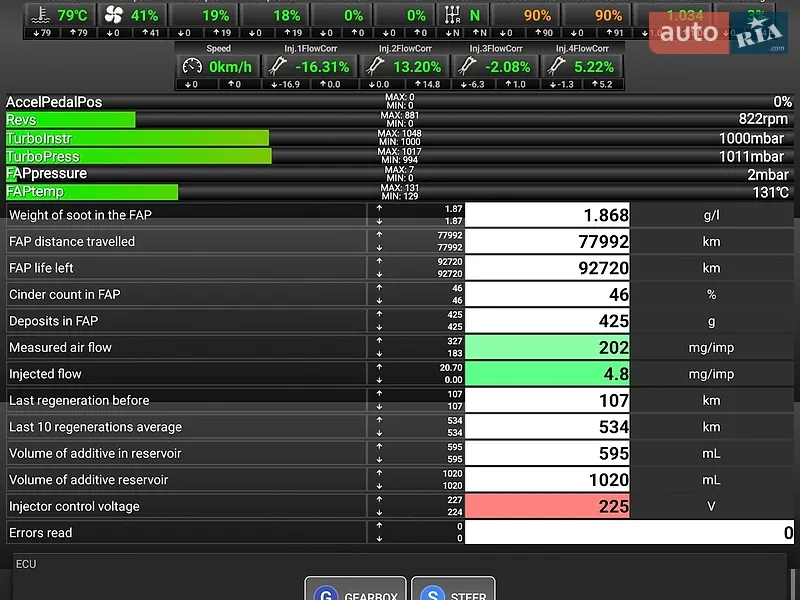The height and width of the screenshot is (600, 800).
Task: Click the FAPtemp bar
Action: 400,192
